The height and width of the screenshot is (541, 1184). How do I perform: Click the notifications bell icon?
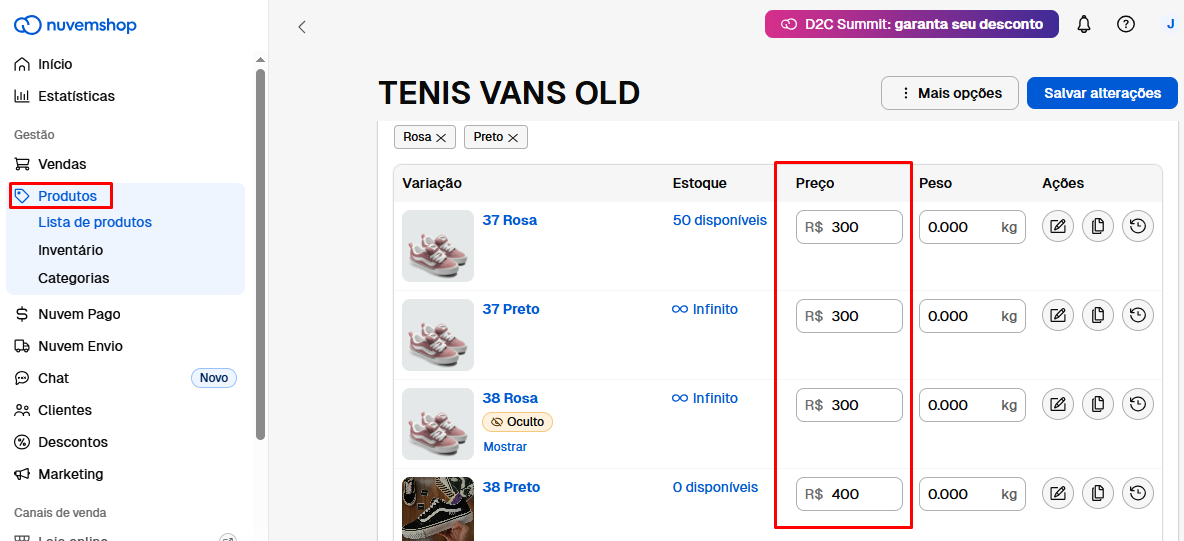pyautogui.click(x=1084, y=24)
